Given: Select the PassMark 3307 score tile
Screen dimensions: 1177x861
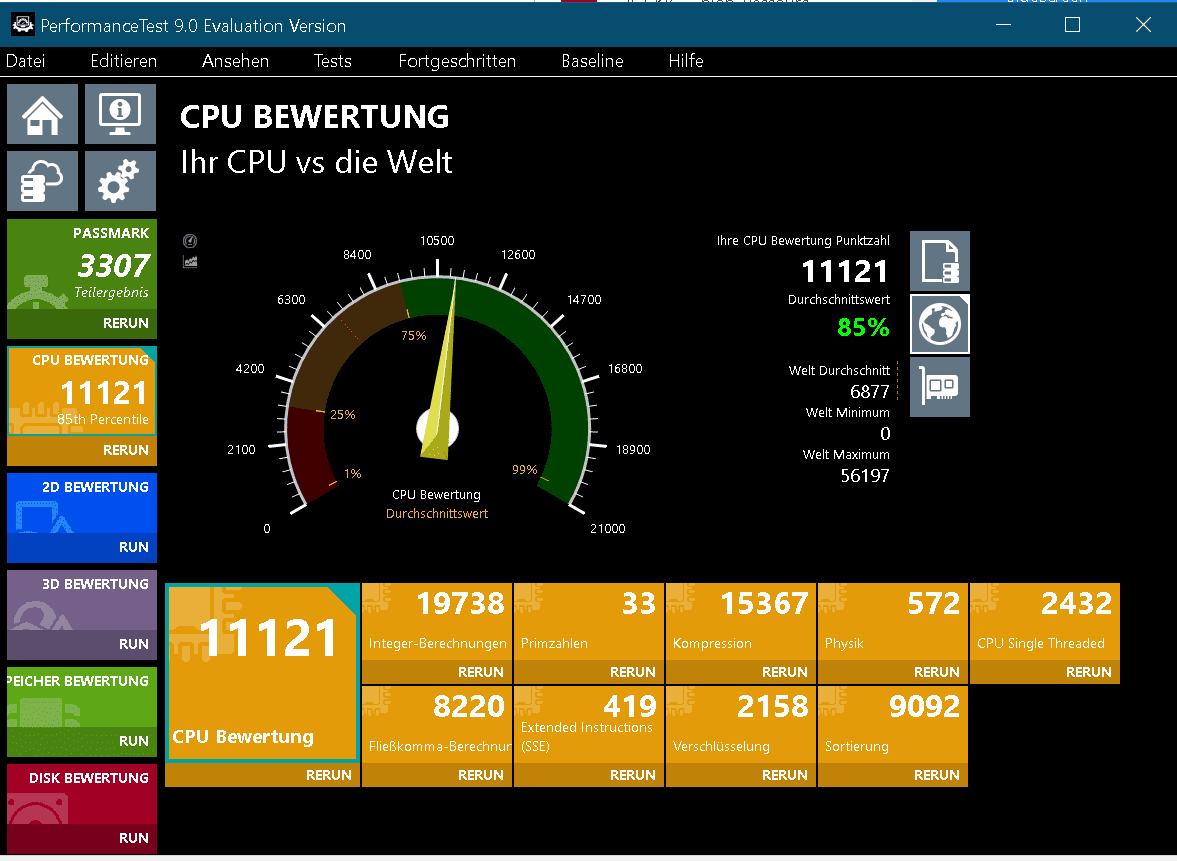Looking at the screenshot, I should tap(82, 264).
